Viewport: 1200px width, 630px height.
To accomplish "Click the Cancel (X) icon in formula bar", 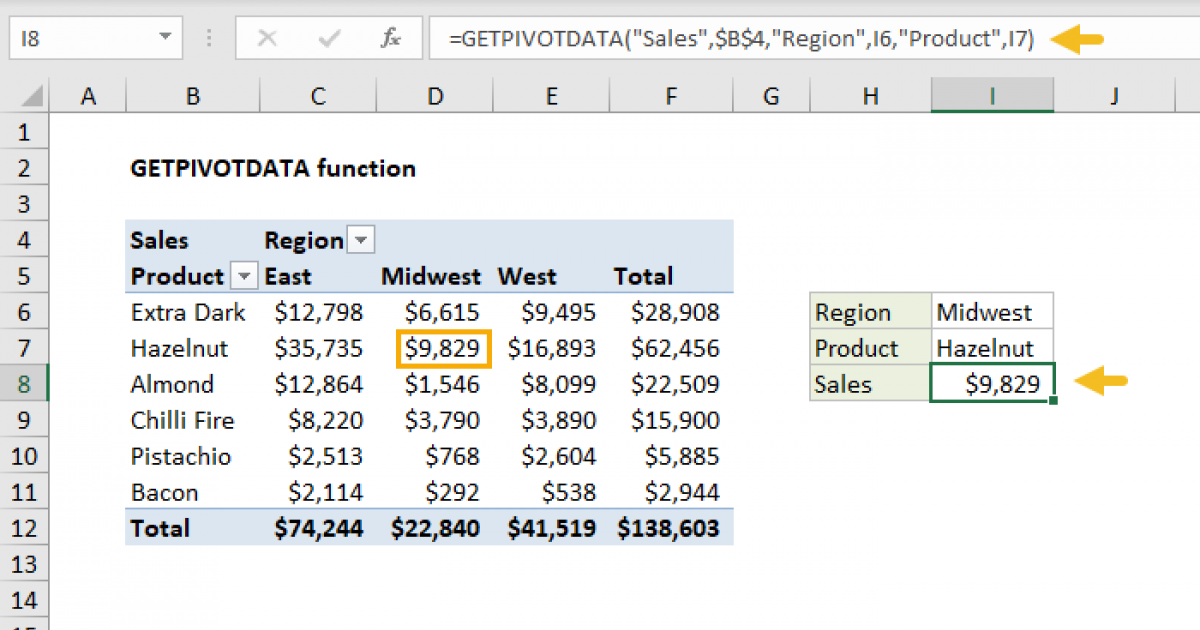I will point(268,38).
